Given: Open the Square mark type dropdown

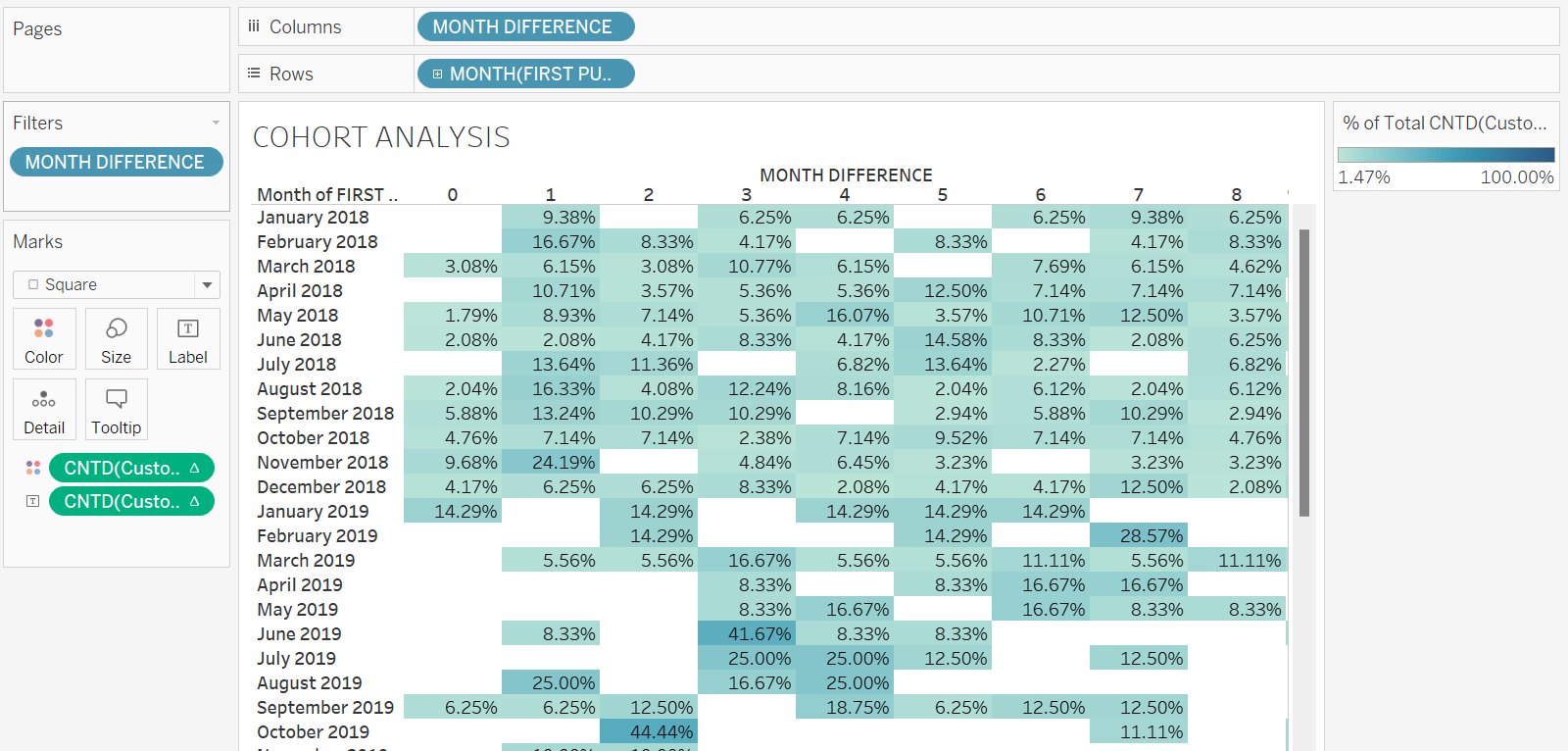Looking at the screenshot, I should 207,285.
